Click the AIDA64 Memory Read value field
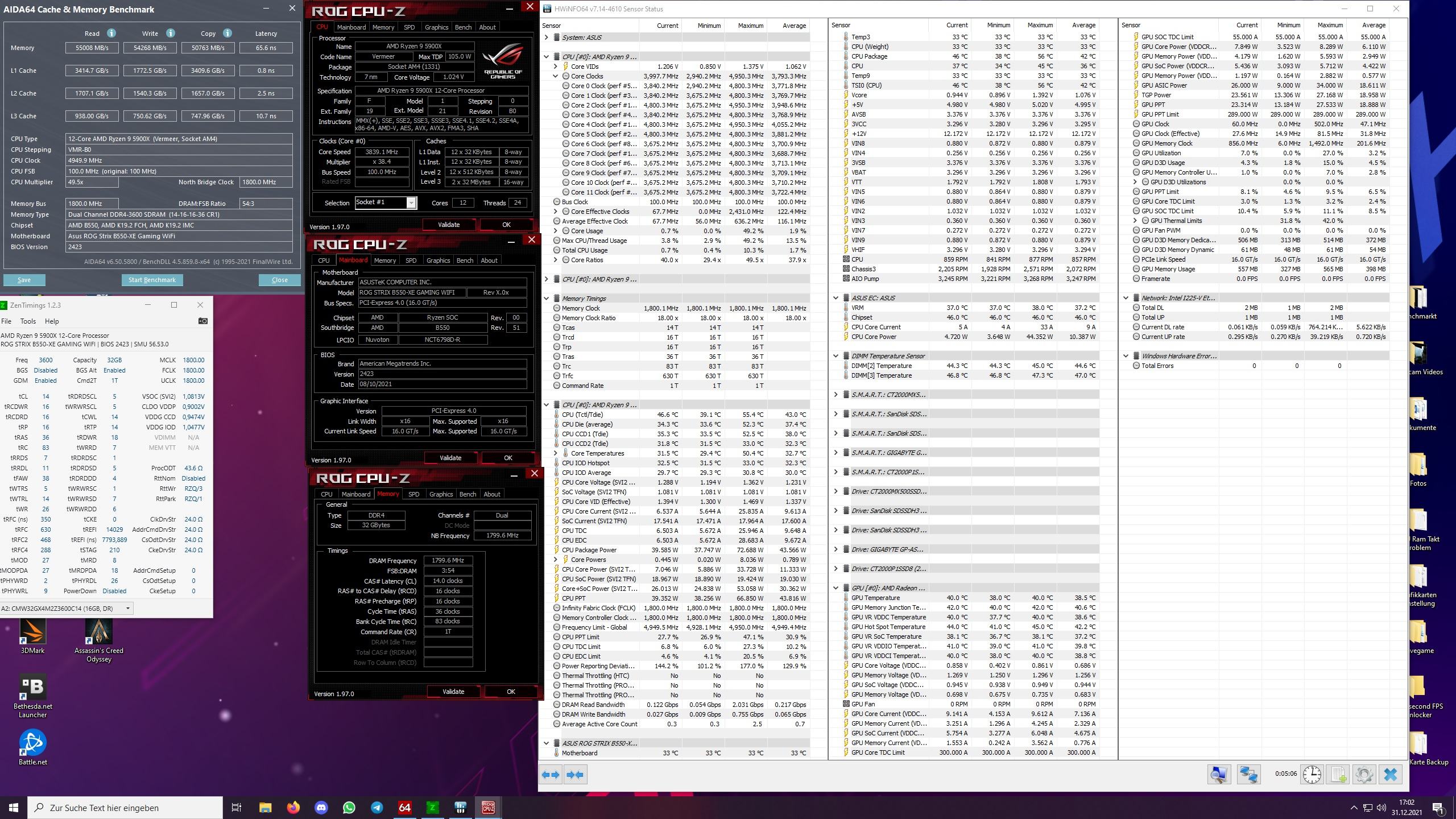The image size is (1456, 819). 92,48
